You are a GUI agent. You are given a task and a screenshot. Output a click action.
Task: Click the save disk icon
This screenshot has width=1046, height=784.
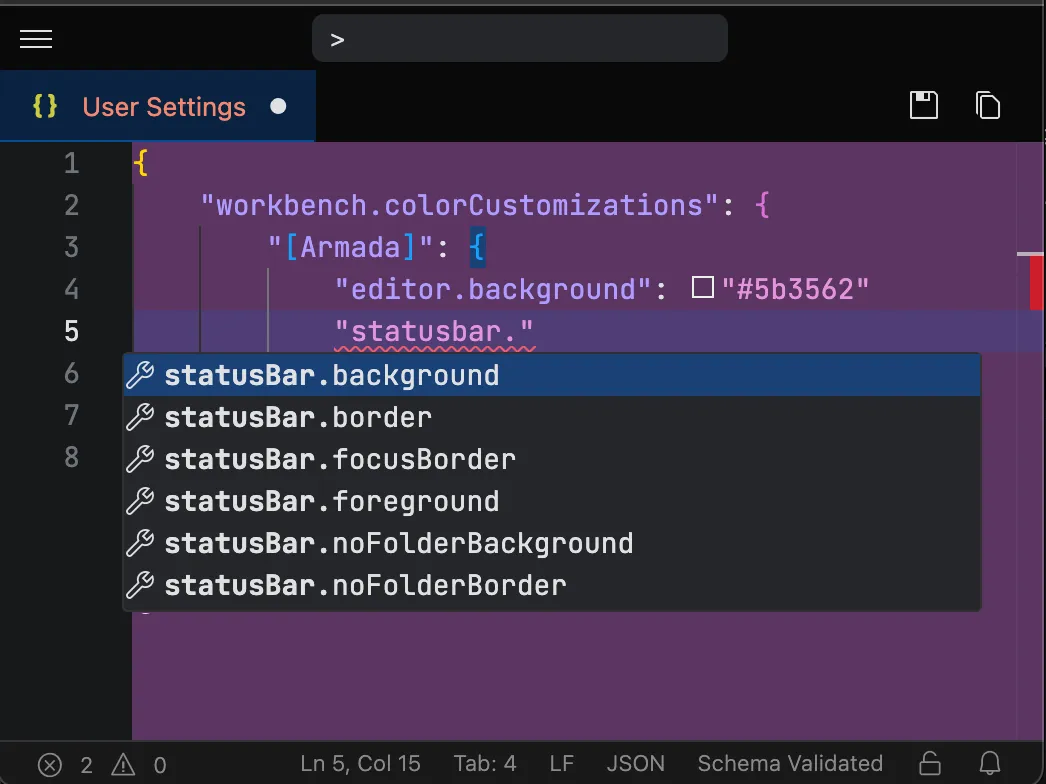pyautogui.click(x=923, y=105)
